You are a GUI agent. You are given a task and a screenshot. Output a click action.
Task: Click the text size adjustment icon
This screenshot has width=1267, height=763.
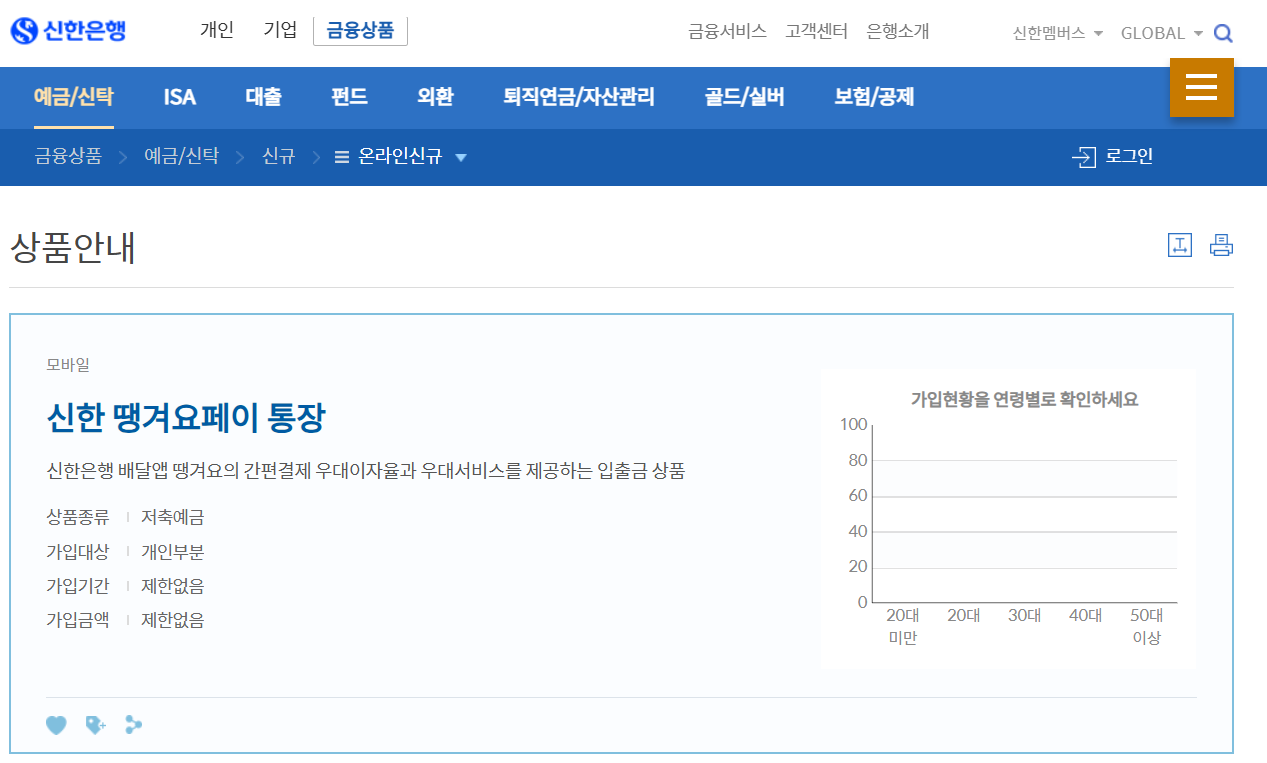click(x=1180, y=245)
